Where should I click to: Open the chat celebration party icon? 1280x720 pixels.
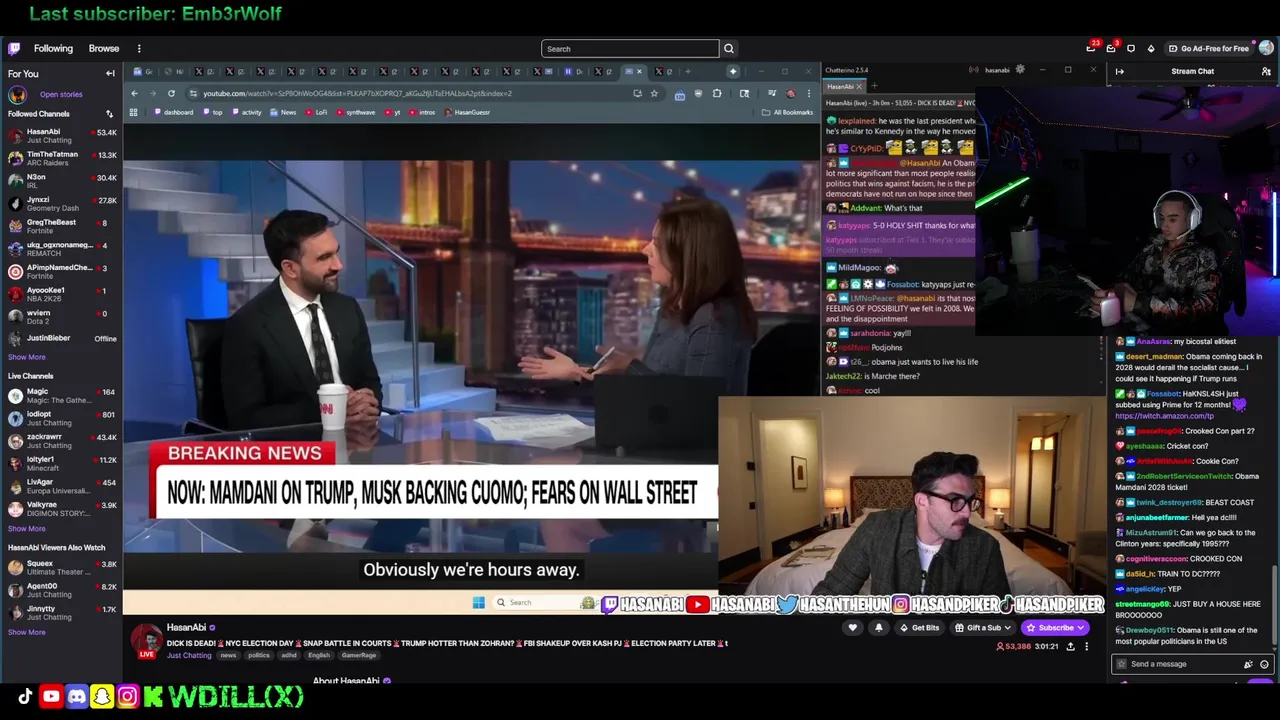[1248, 664]
